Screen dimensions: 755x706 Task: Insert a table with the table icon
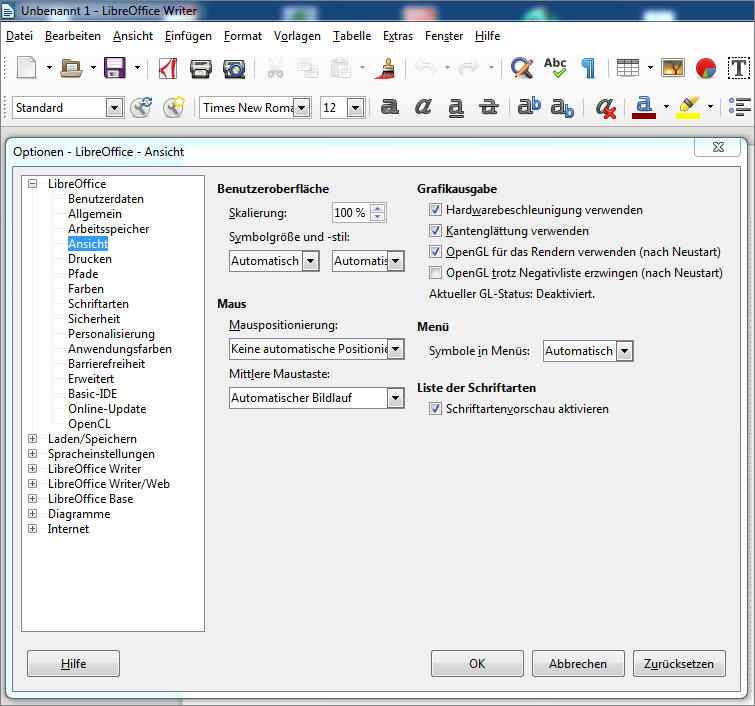(x=627, y=68)
